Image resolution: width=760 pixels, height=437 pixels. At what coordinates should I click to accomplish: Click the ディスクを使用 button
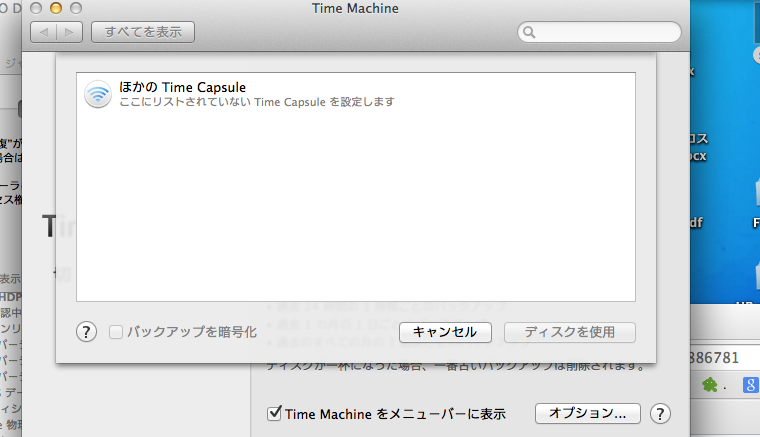570,332
